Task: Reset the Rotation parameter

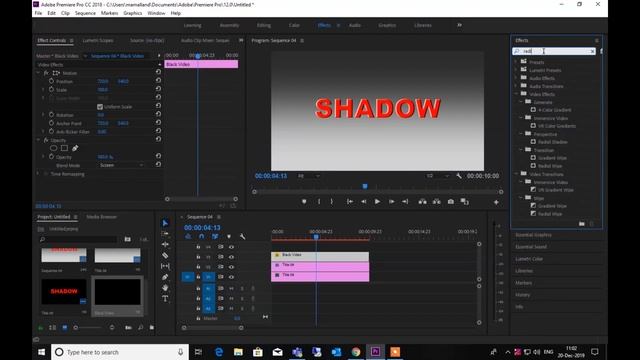Action: click(x=158, y=114)
